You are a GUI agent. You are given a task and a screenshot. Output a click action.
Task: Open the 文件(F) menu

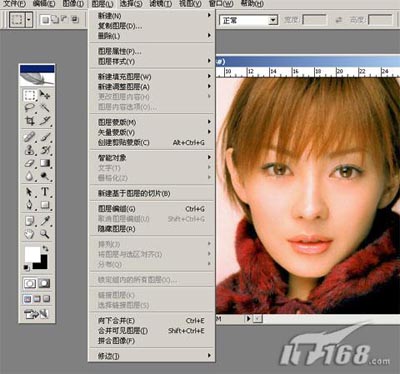tap(14, 4)
